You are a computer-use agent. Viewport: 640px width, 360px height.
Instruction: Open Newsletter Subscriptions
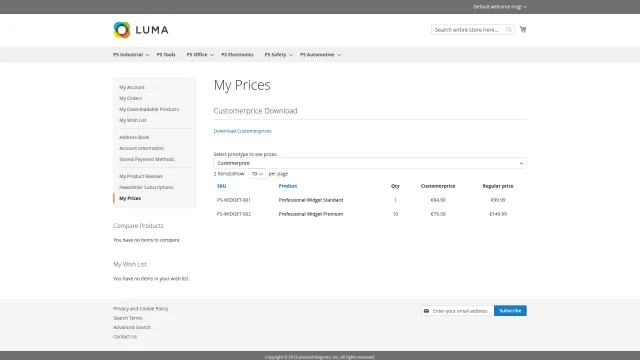(146, 187)
